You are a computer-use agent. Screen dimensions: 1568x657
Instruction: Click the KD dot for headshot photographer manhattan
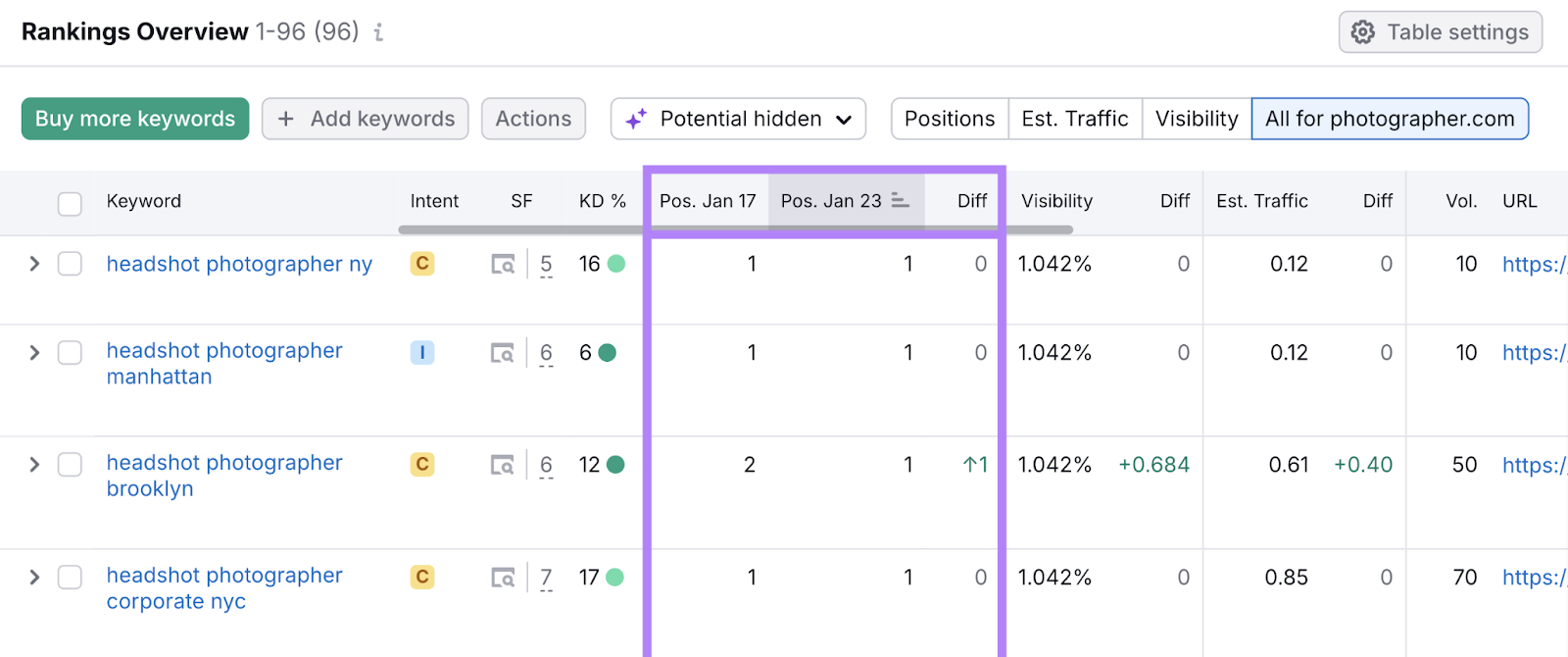[x=608, y=352]
